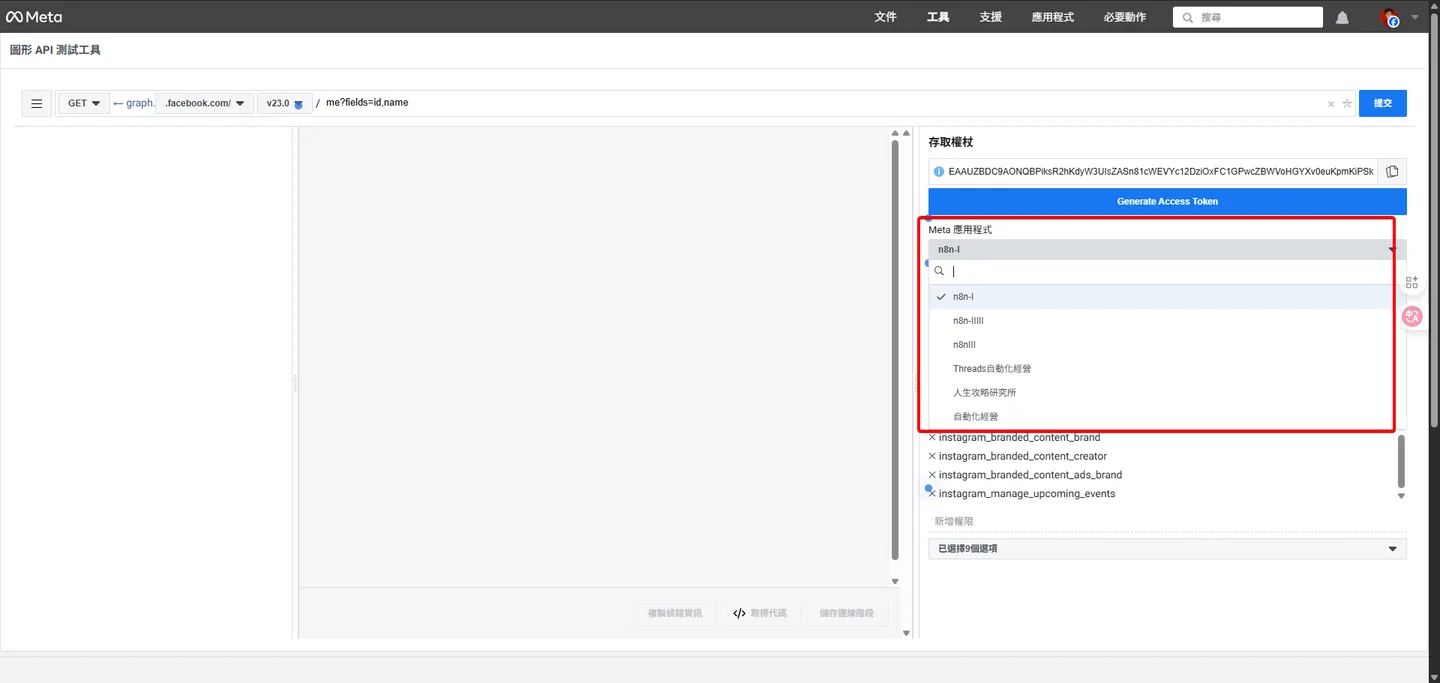Image resolution: width=1440 pixels, height=683 pixels.
Task: Open the 文件 menu
Action: (885, 17)
